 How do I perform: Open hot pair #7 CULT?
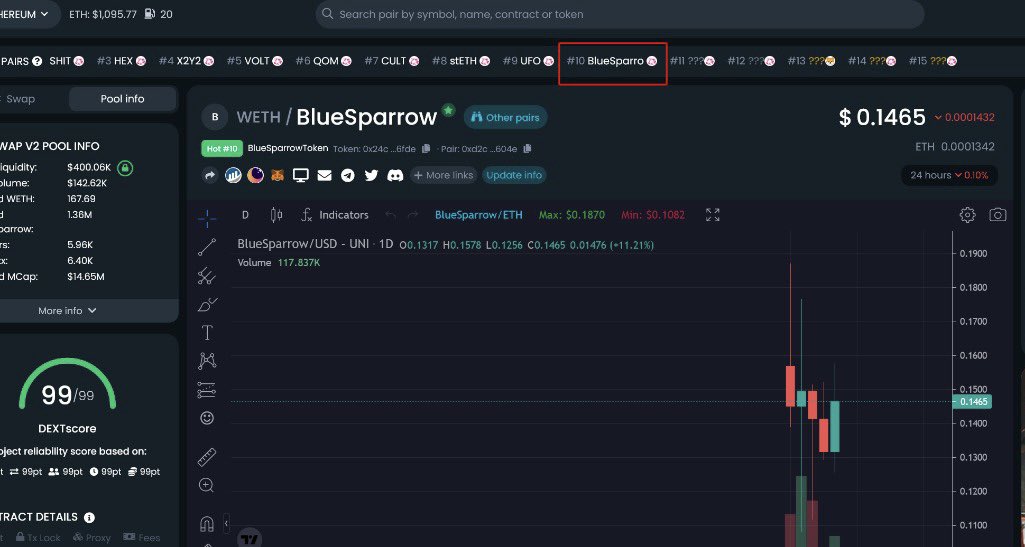[391, 61]
